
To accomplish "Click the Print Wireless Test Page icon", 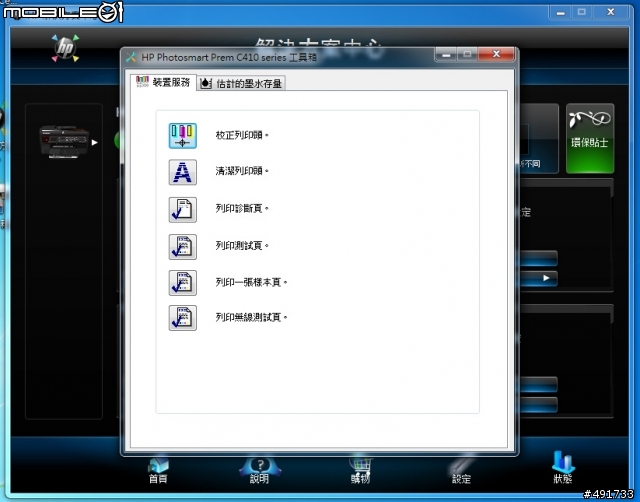I will pyautogui.click(x=182, y=318).
